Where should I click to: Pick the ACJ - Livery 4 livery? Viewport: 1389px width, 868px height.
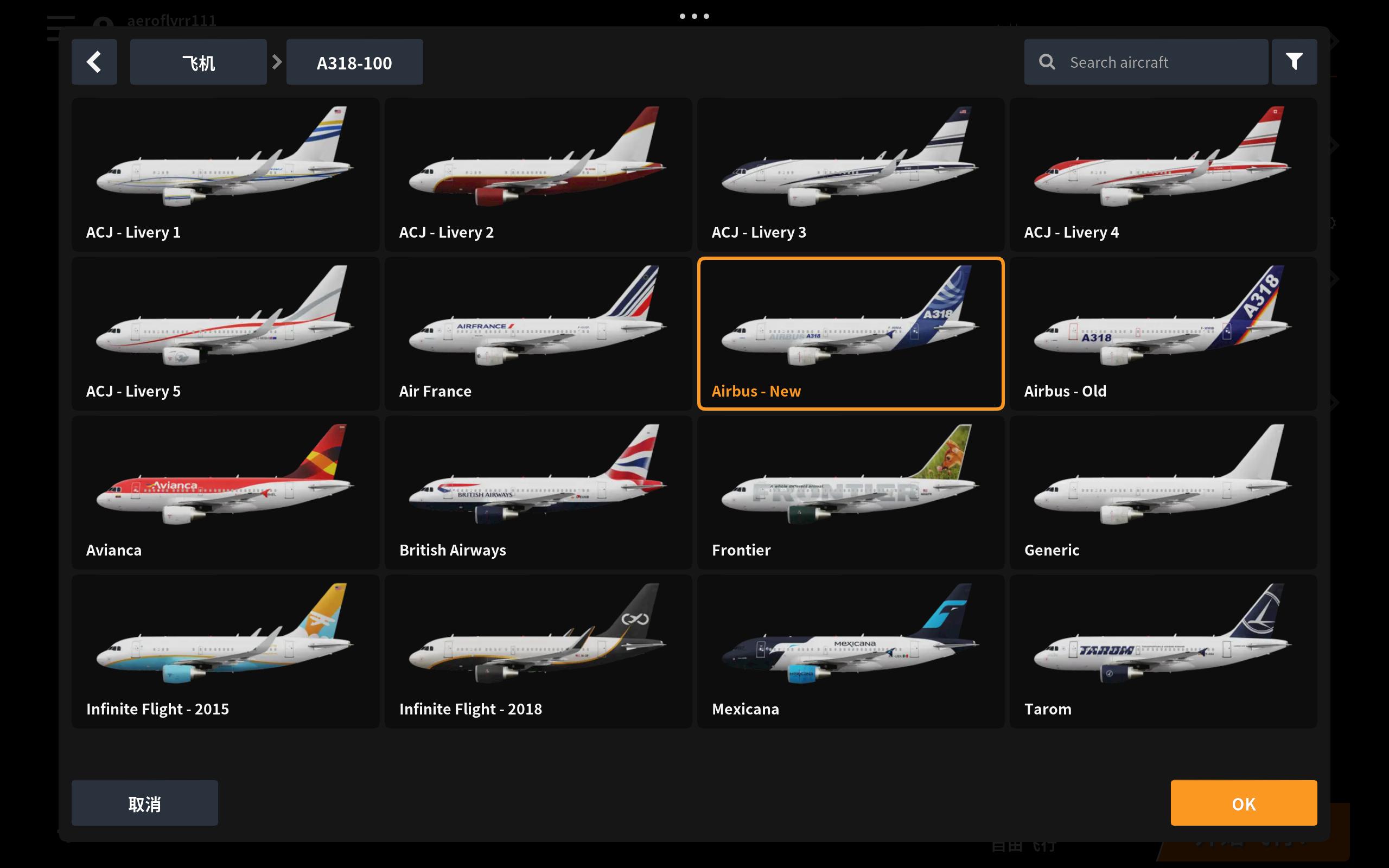tap(1163, 175)
